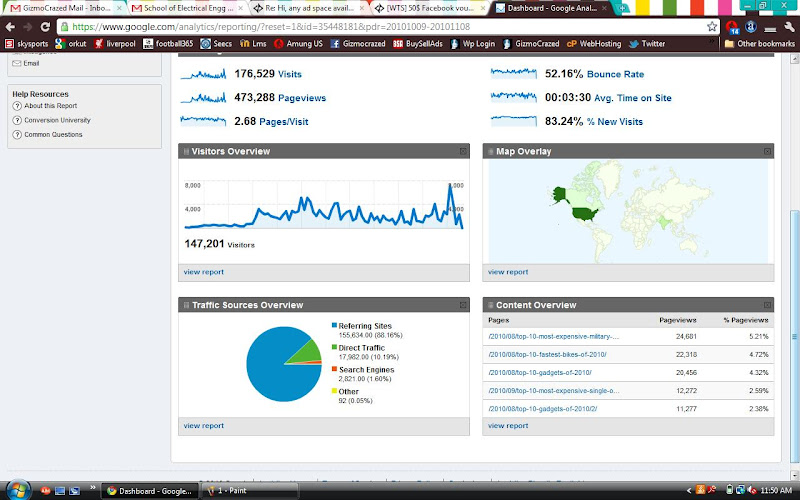Click view report under Visitors Overview

coord(204,272)
